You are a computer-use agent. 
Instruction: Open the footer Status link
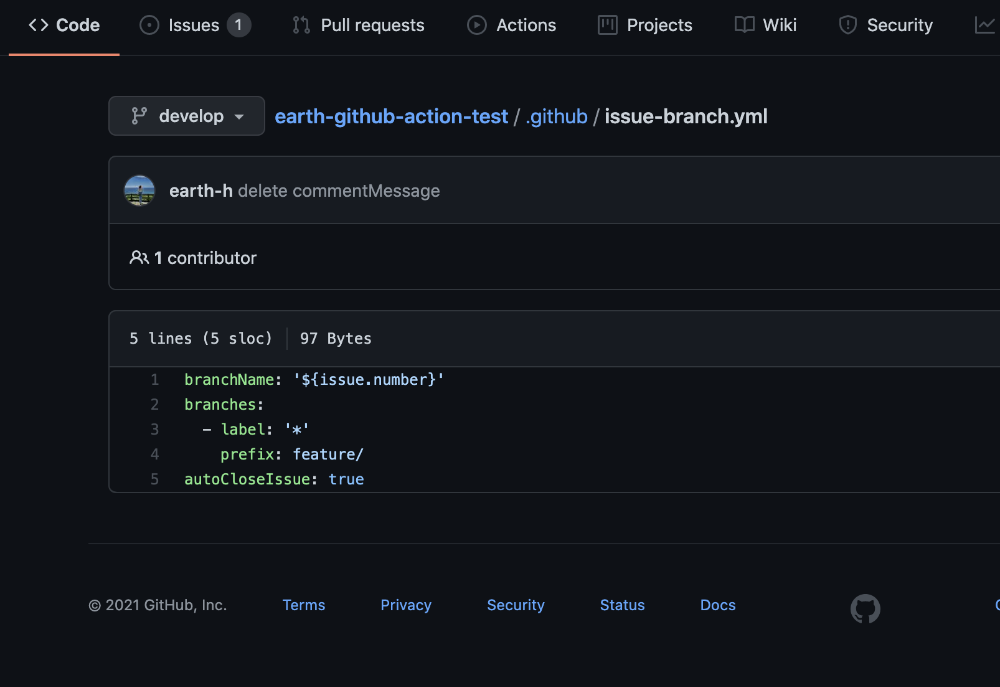point(622,605)
